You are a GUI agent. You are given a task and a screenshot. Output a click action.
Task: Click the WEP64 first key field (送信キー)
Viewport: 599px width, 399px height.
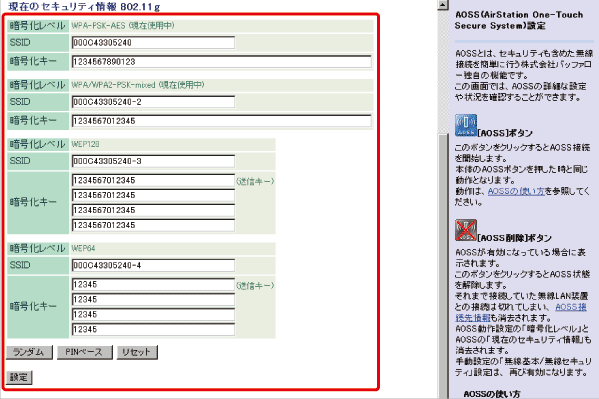153,284
